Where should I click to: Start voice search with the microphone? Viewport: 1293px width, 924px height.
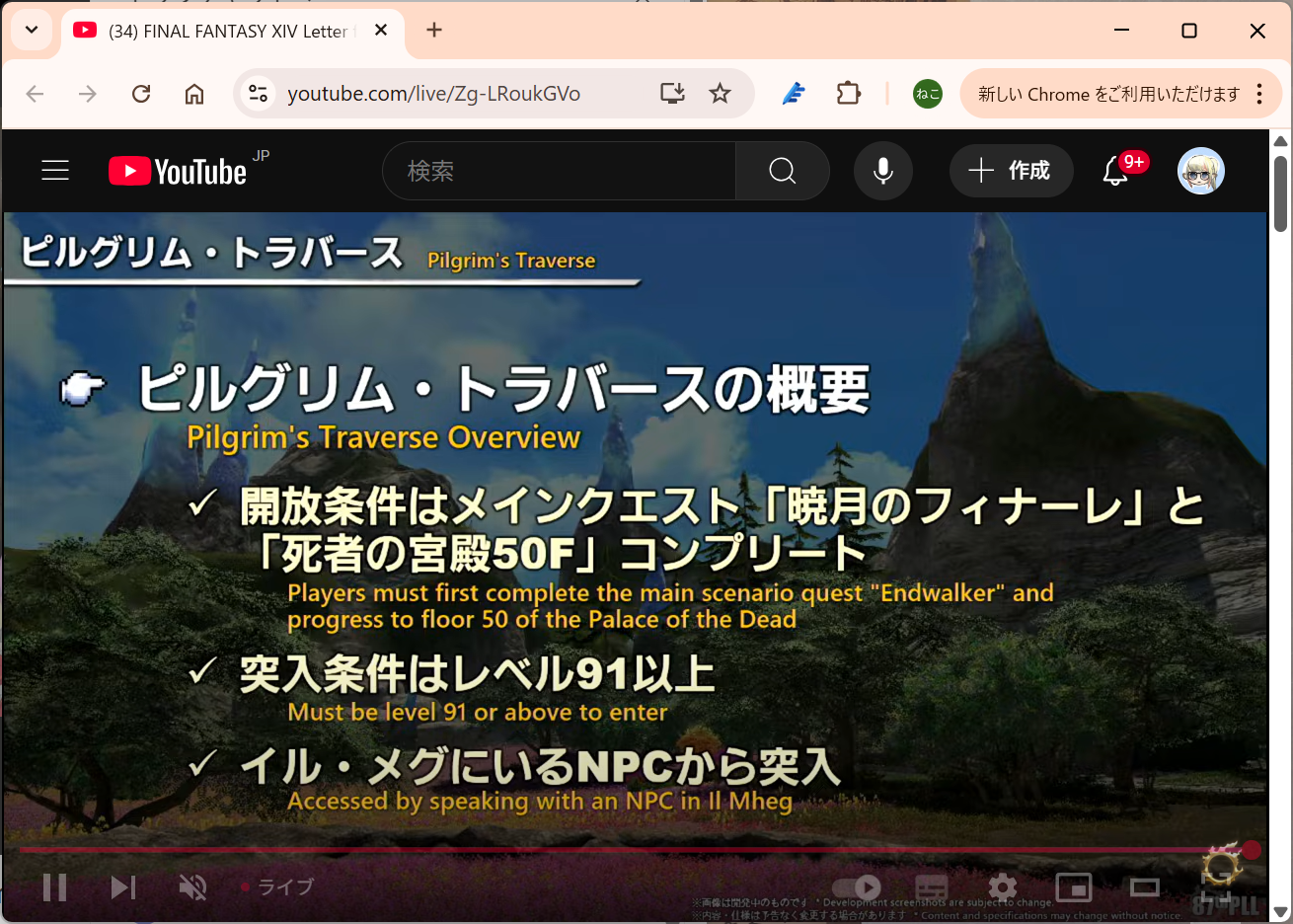coord(883,171)
